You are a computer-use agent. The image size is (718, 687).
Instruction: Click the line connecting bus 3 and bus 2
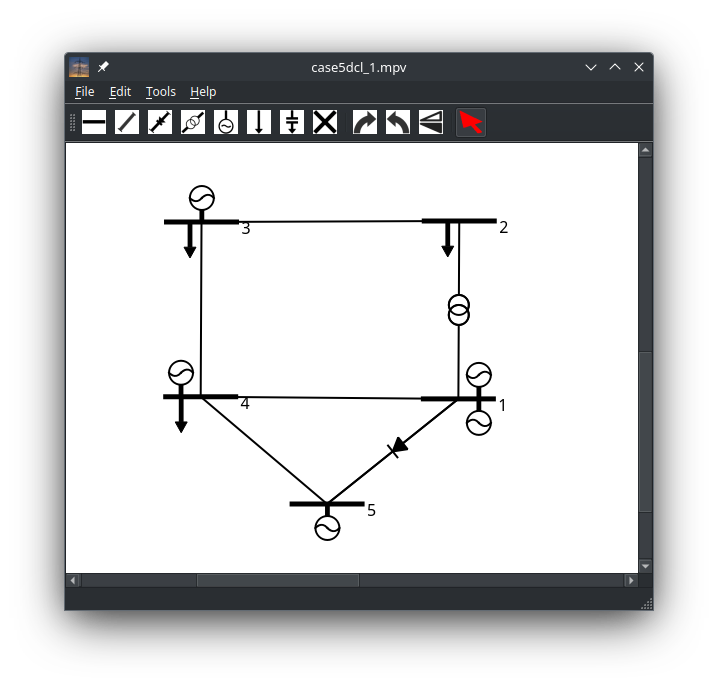(x=330, y=222)
